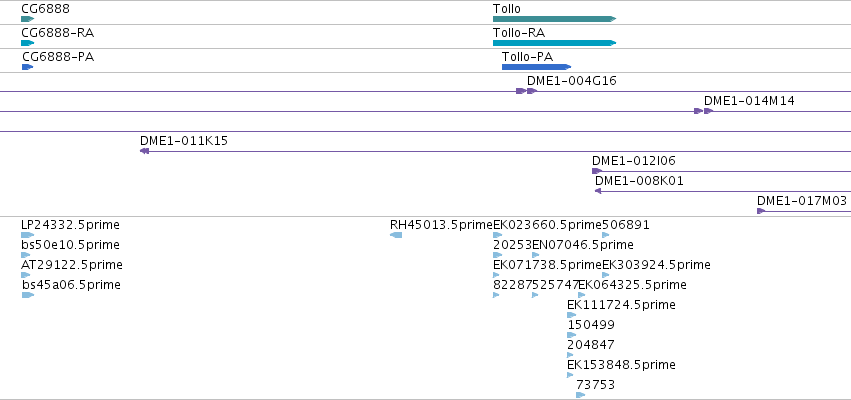Viewport: 851px width, 400px height.
Task: Click the 20253 EST label
Action: pos(512,245)
